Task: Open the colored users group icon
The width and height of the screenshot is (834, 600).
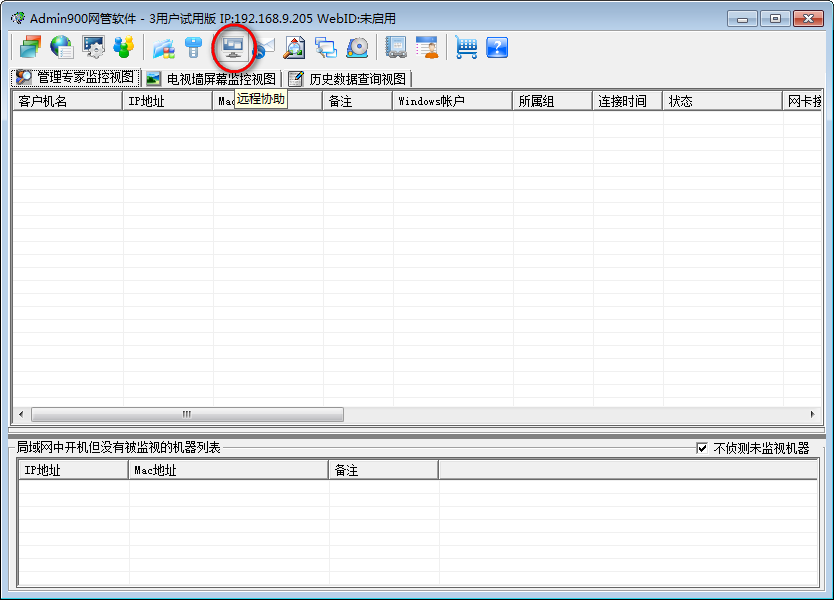Action: [x=123, y=47]
